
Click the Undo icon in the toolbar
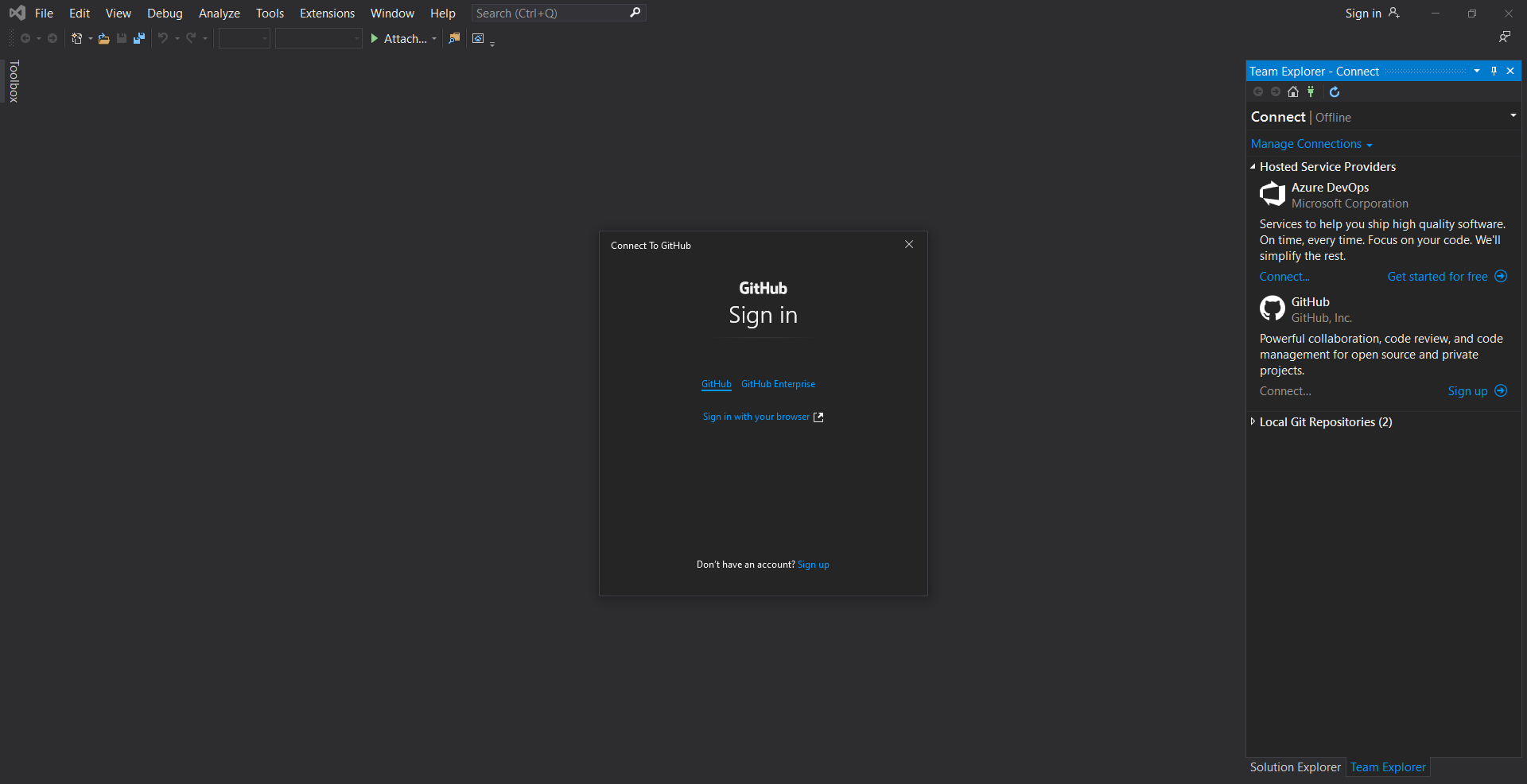click(x=162, y=38)
